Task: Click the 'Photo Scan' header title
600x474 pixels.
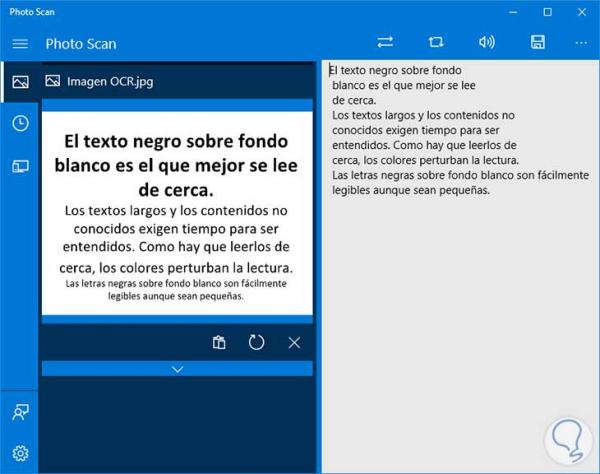Action: point(81,44)
